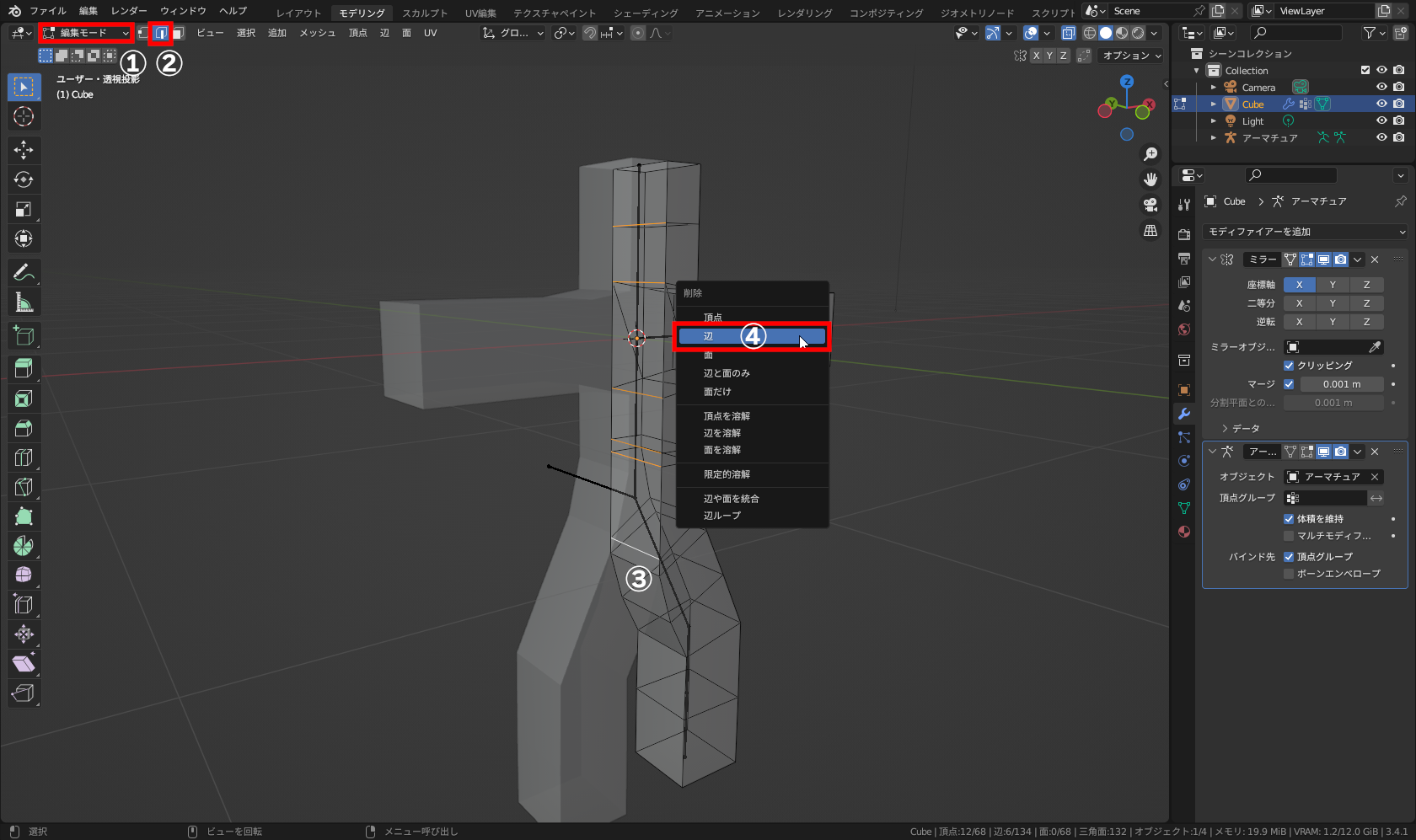Uncheck the 体積を維持 checkbox

[1289, 519]
